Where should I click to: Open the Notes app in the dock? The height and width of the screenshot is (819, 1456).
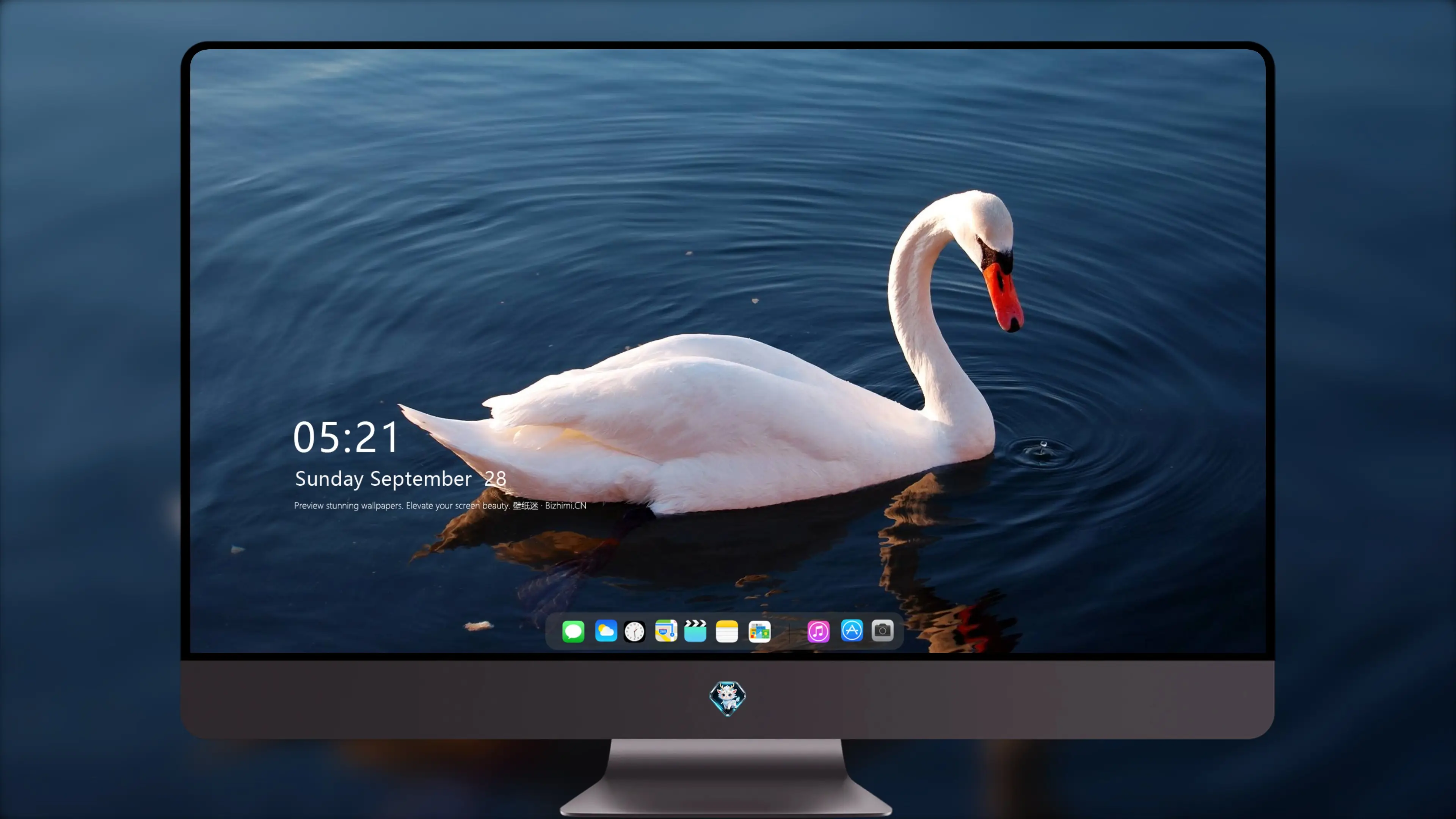coord(727,631)
